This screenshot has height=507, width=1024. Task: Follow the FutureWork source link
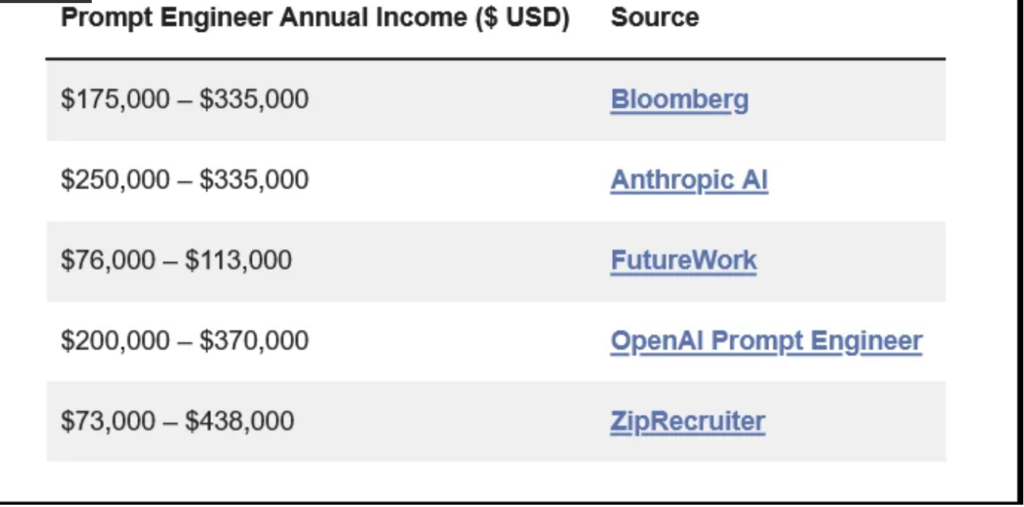click(684, 261)
